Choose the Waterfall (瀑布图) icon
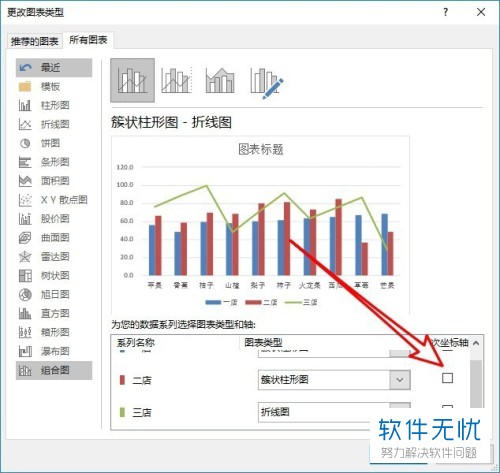Image resolution: width=500 pixels, height=473 pixels. coord(25,351)
